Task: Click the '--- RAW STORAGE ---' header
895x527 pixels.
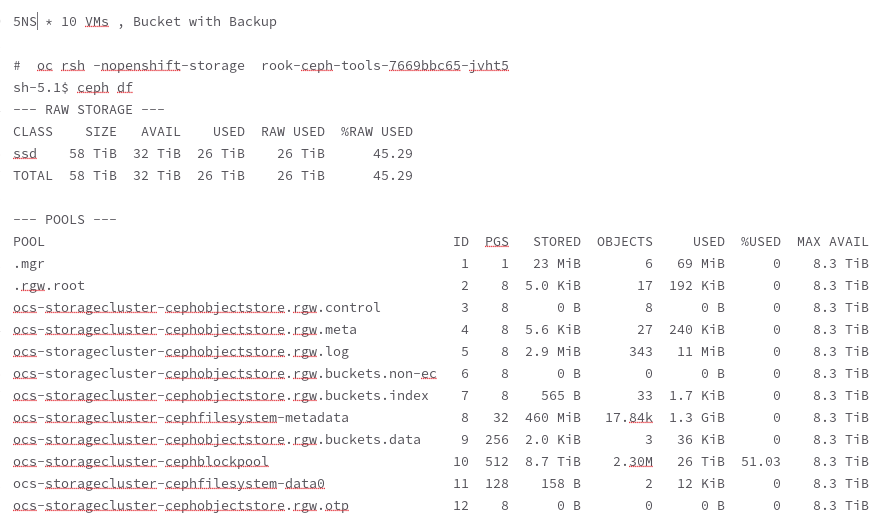Action: tap(89, 109)
